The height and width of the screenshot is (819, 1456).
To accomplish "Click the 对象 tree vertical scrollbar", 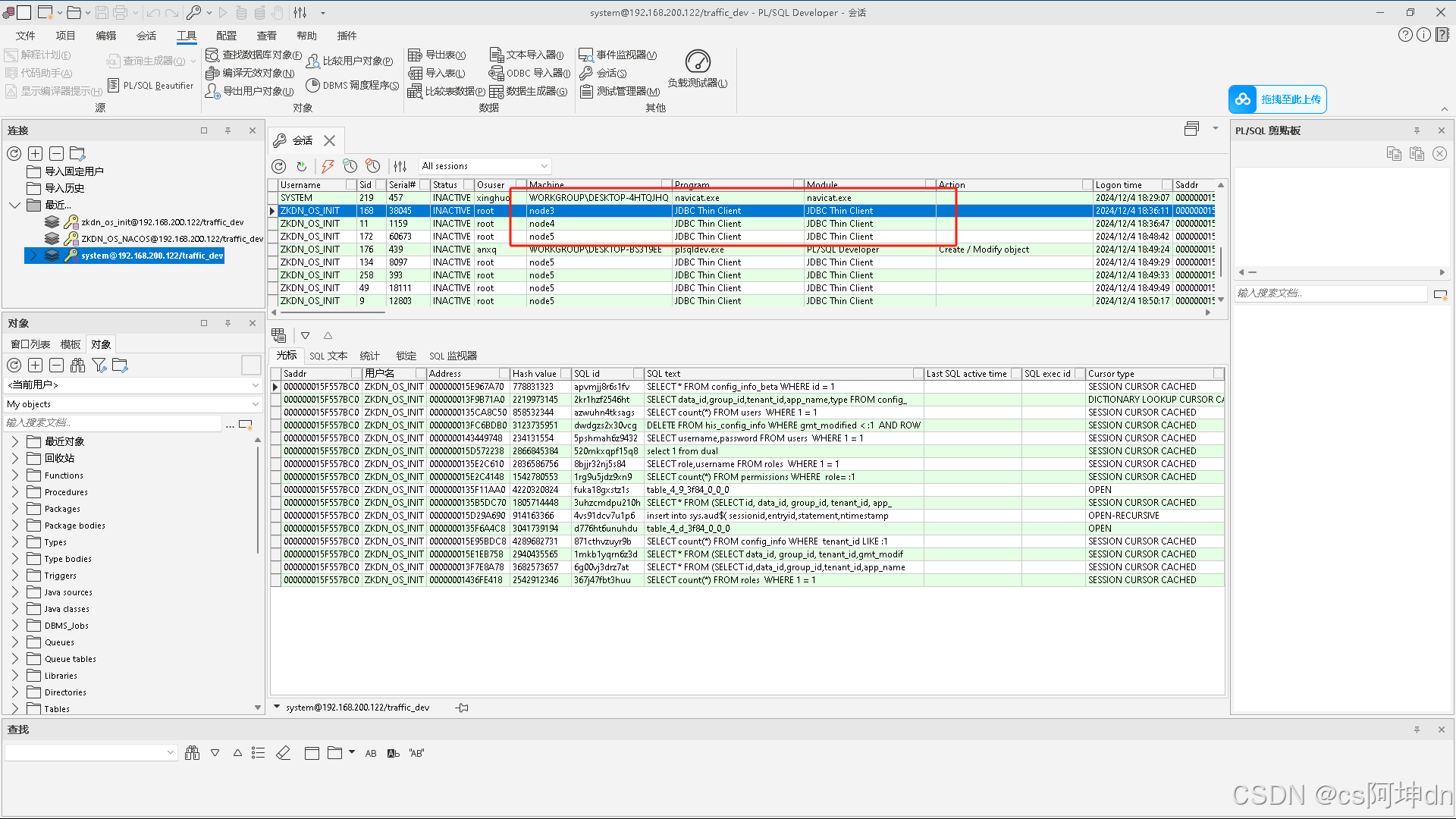I will click(258, 500).
